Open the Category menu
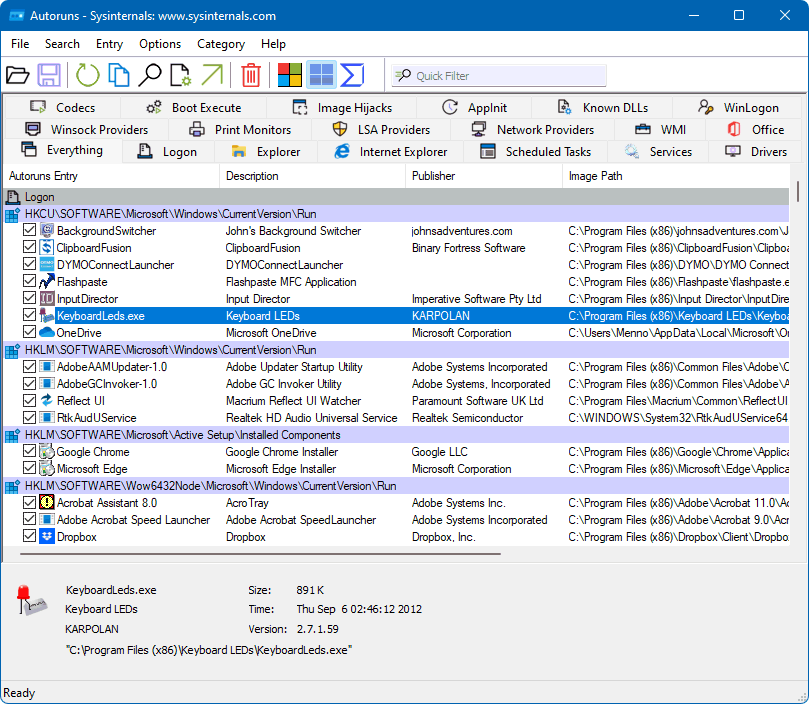This screenshot has width=809, height=704. [221, 44]
